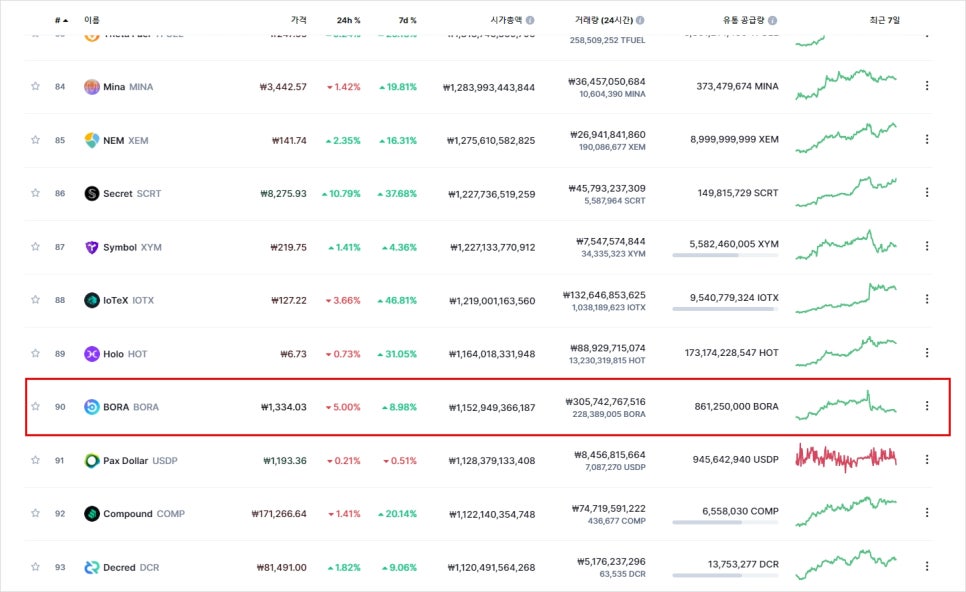Expand the more options menu for Pax Dollar

(x=927, y=460)
